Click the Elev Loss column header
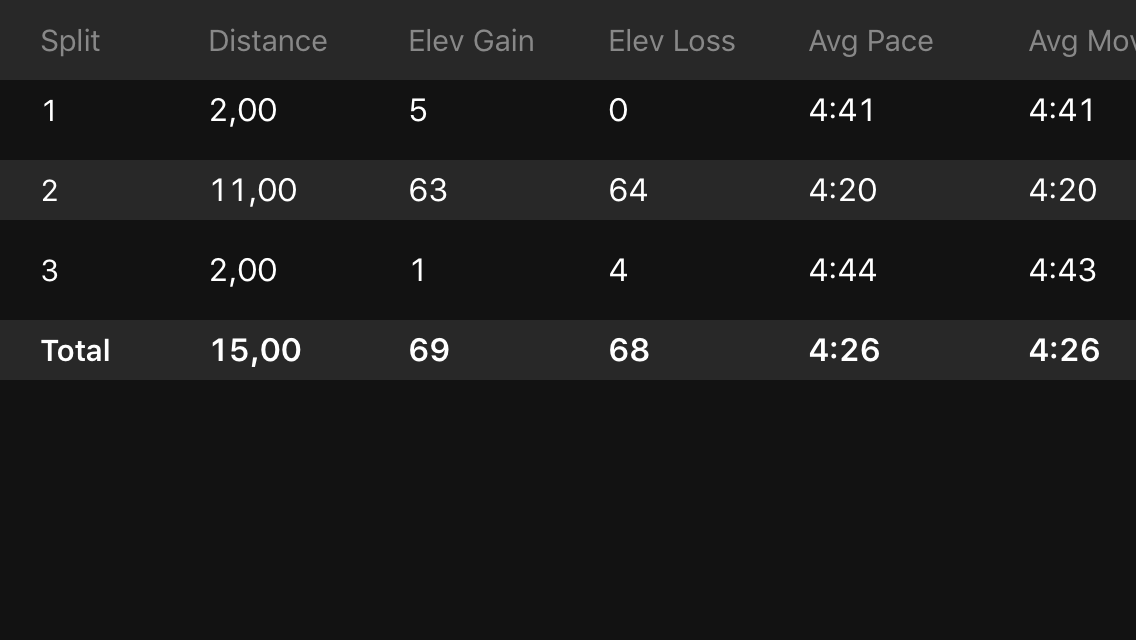The width and height of the screenshot is (1136, 640). (672, 41)
